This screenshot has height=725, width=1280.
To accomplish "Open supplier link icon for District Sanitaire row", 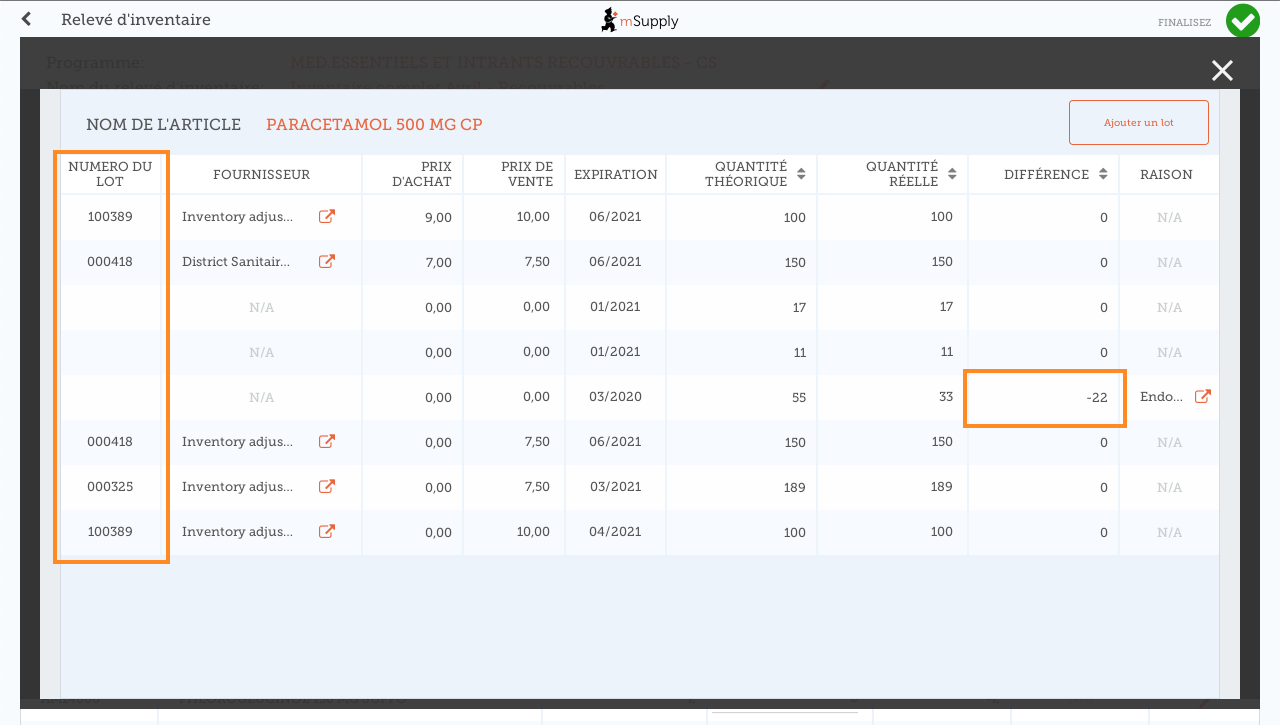I will (x=326, y=262).
